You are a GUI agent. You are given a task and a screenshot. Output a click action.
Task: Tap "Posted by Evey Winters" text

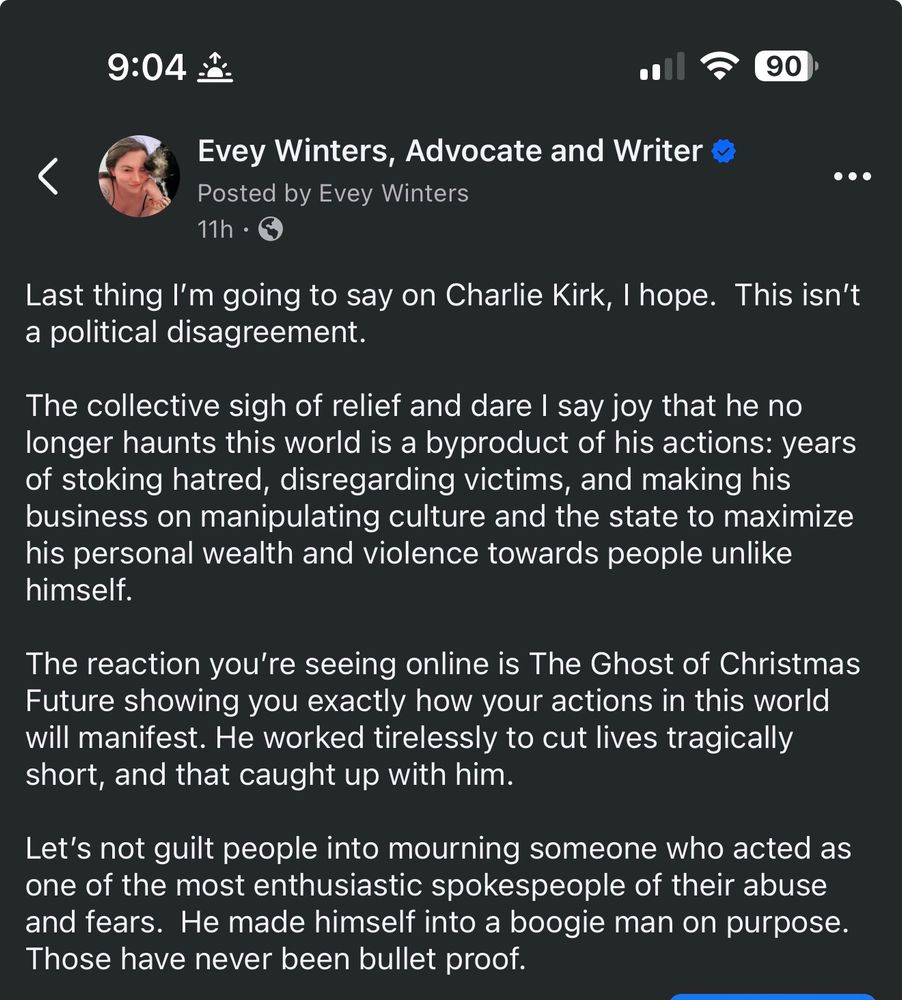coord(332,192)
